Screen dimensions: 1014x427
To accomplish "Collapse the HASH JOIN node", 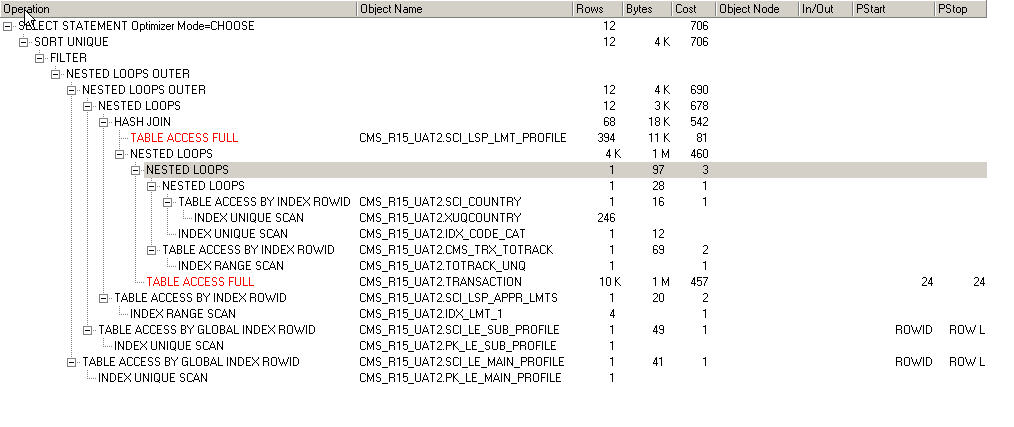I will coord(105,122).
